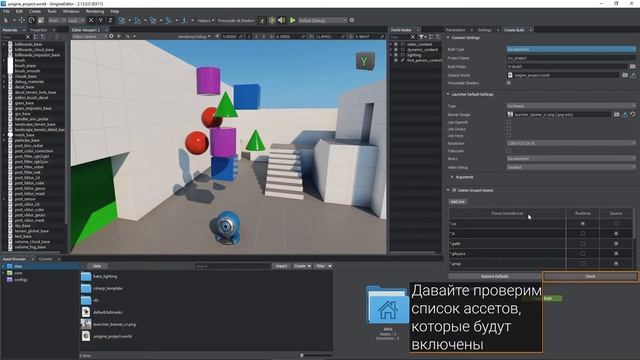The height and width of the screenshot is (360, 640).
Task: Toggle Source checkbox for the *.path row
Action: coord(616,244)
